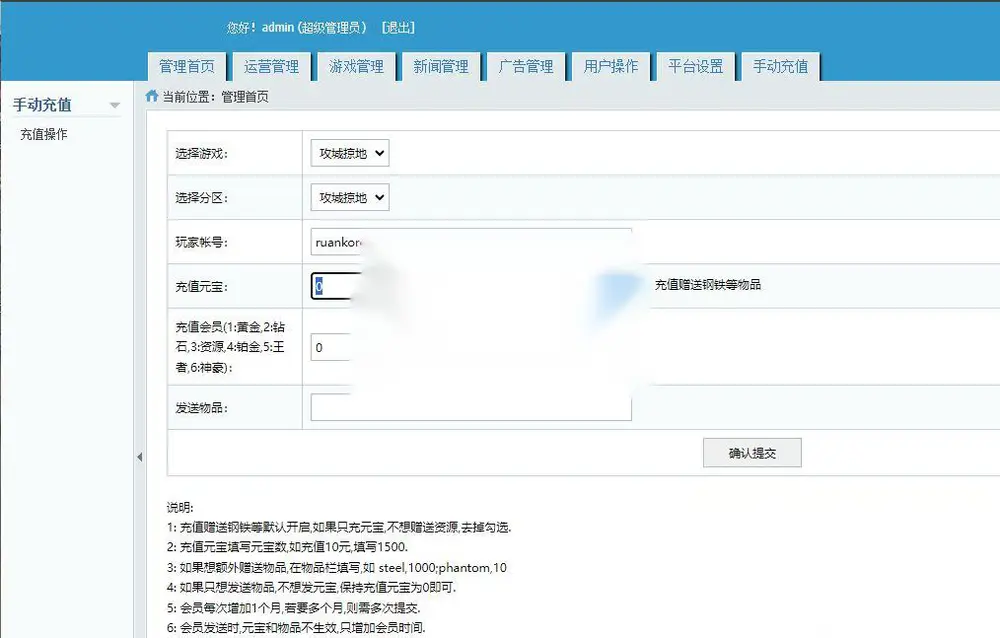Image resolution: width=1000 pixels, height=638 pixels.
Task: Click instruction line 4 about 保持充值元宝为0
Action: coord(312,587)
